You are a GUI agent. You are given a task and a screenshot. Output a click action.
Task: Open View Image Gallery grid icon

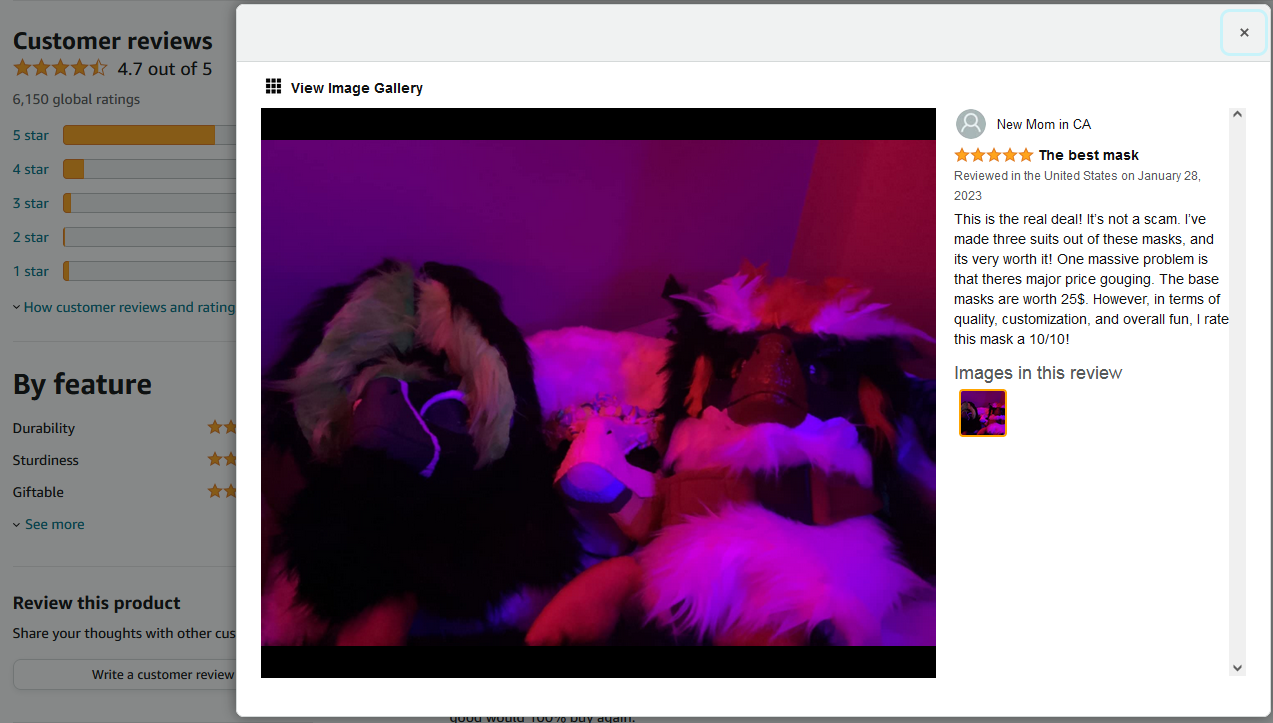click(x=273, y=87)
